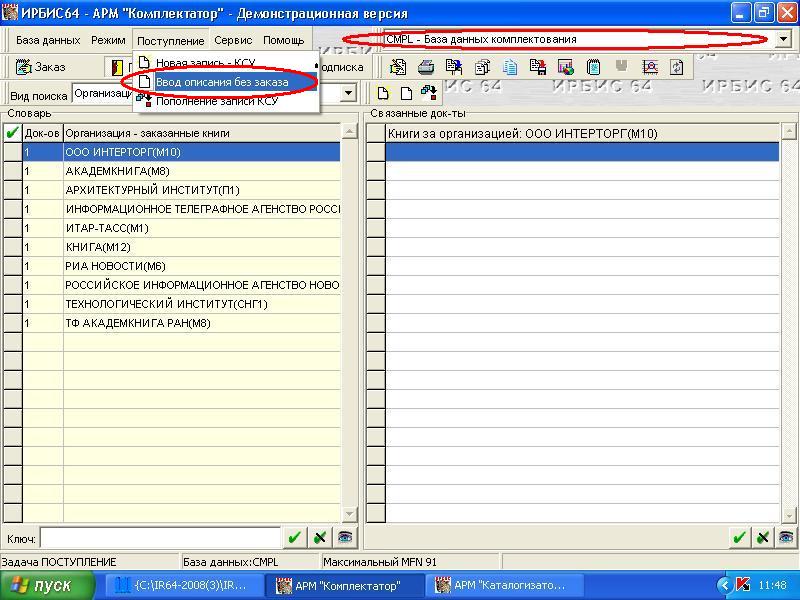The height and width of the screenshot is (600, 800).
Task: Open the Сервис menu
Action: tap(233, 41)
